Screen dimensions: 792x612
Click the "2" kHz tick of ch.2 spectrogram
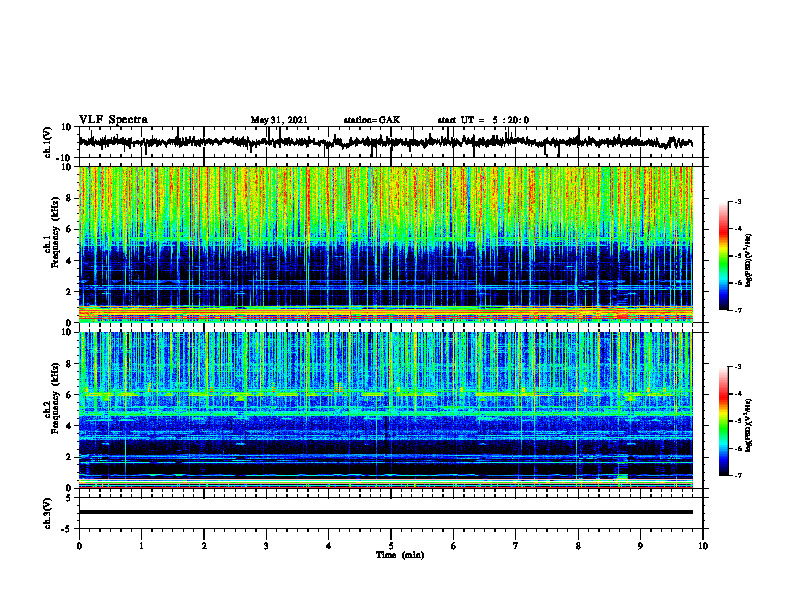[70, 457]
